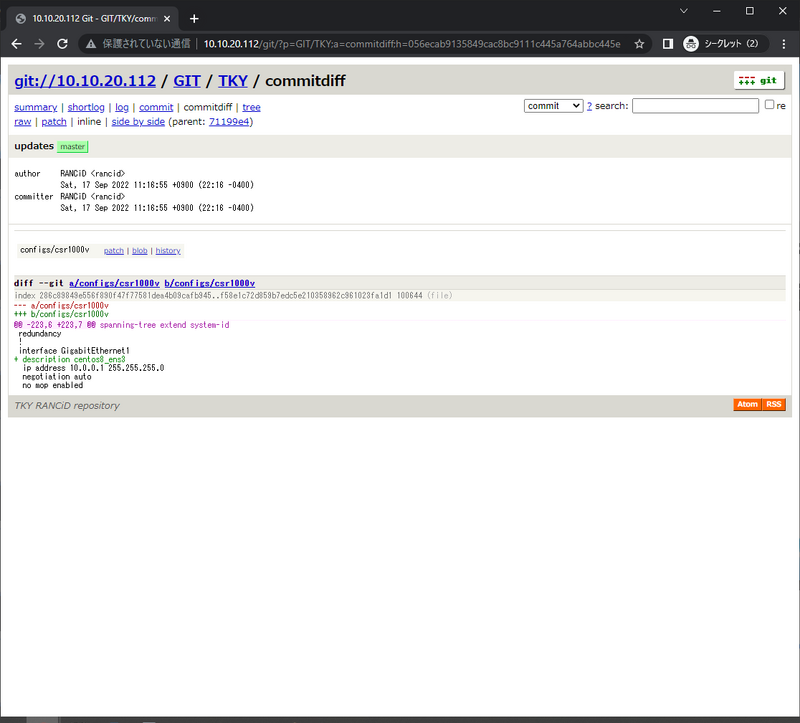Enable the regex 're' search checkbox
The width and height of the screenshot is (800, 723).
769,105
